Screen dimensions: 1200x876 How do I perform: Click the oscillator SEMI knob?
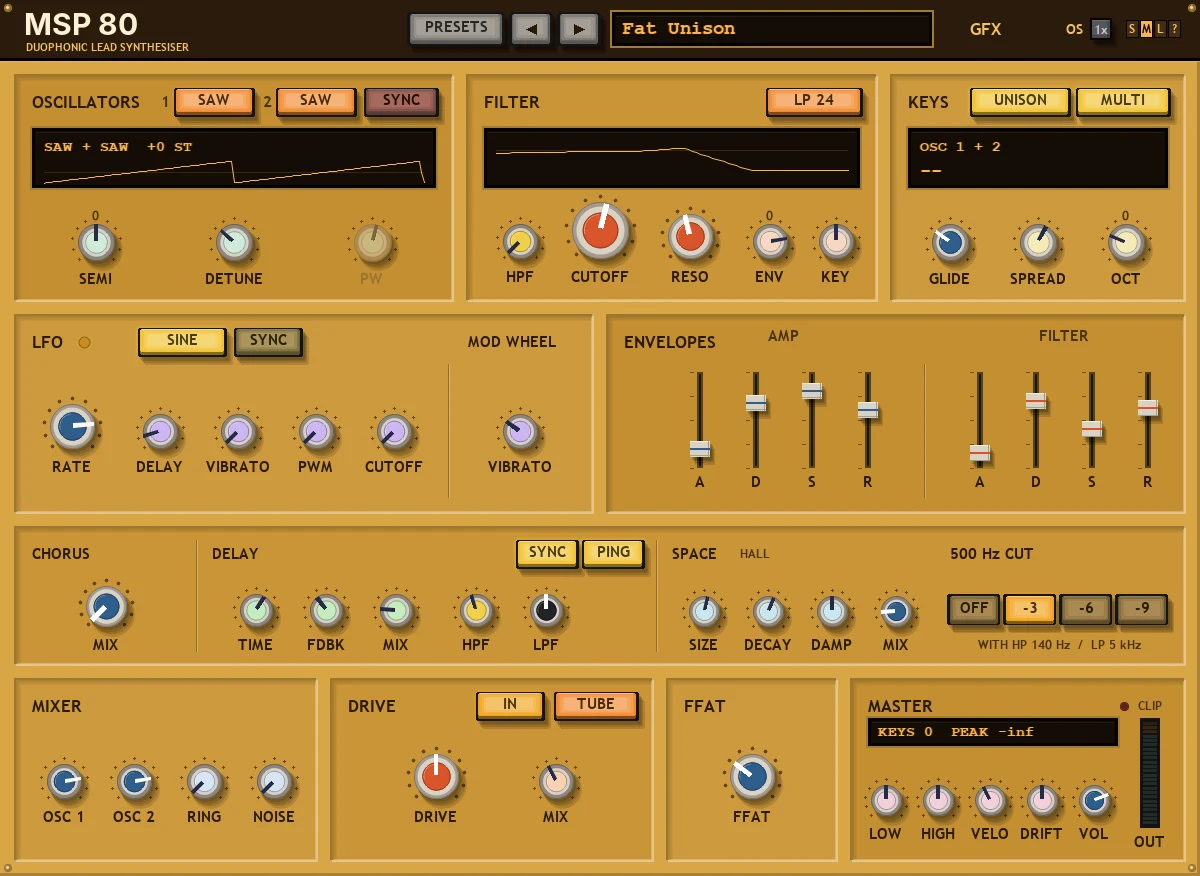pyautogui.click(x=97, y=243)
